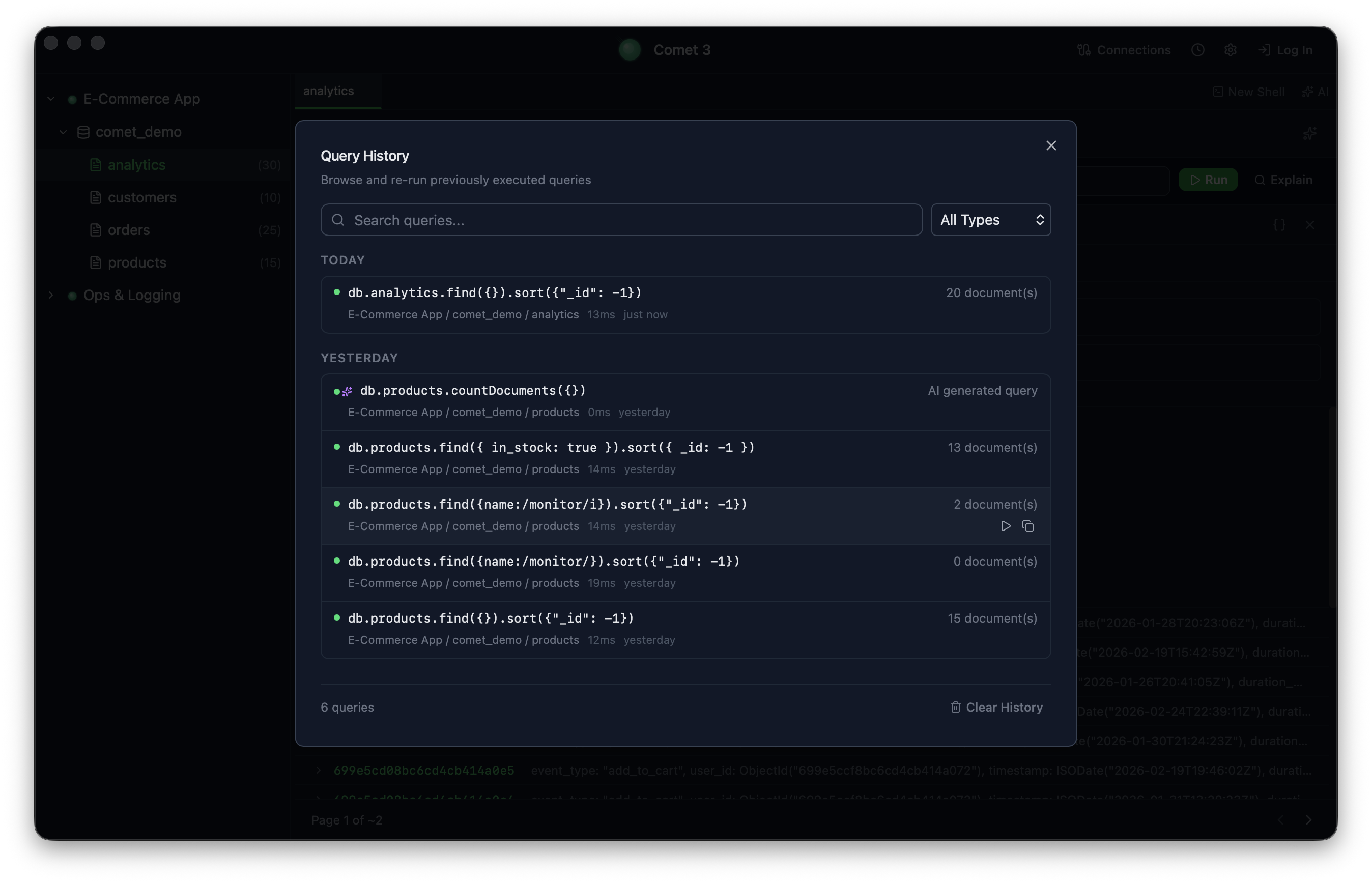Click the search magnifier in the query search bar
The height and width of the screenshot is (883, 1372).
(338, 220)
